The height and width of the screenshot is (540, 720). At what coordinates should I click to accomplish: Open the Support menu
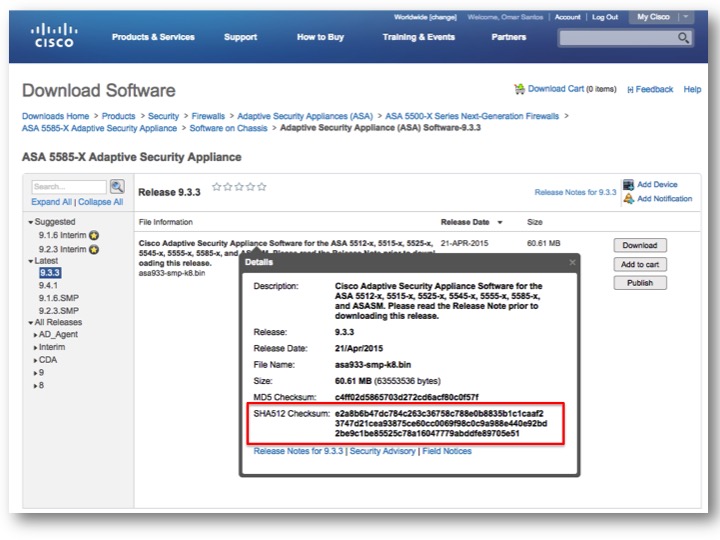pyautogui.click(x=241, y=37)
